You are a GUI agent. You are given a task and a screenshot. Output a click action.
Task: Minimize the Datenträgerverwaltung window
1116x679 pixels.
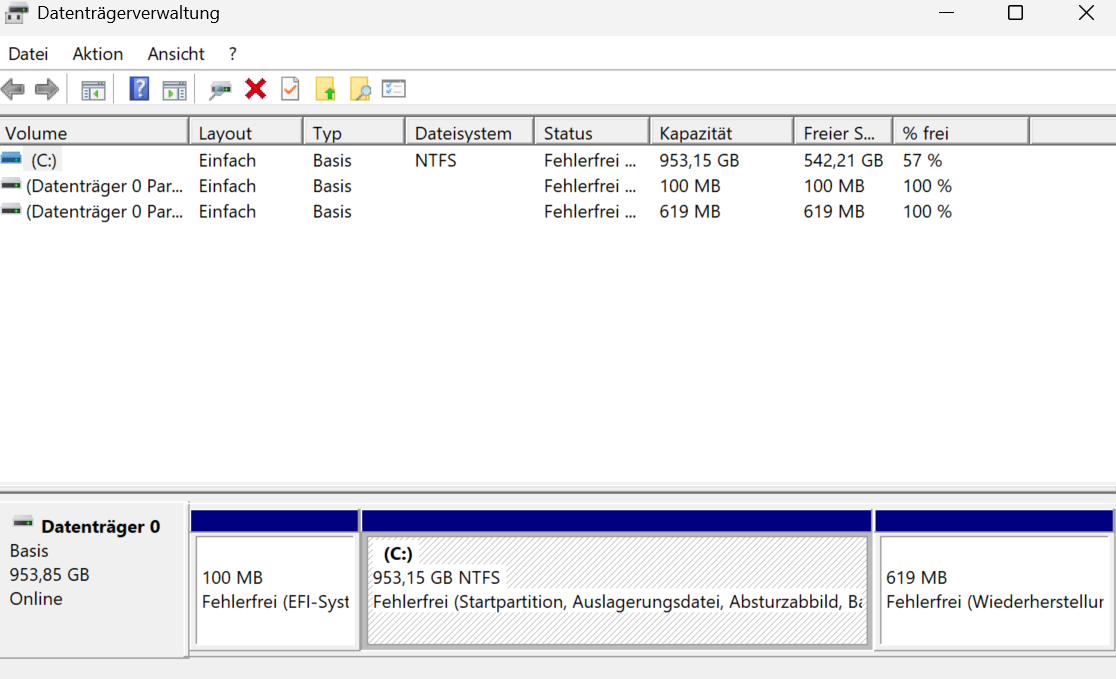coord(946,13)
